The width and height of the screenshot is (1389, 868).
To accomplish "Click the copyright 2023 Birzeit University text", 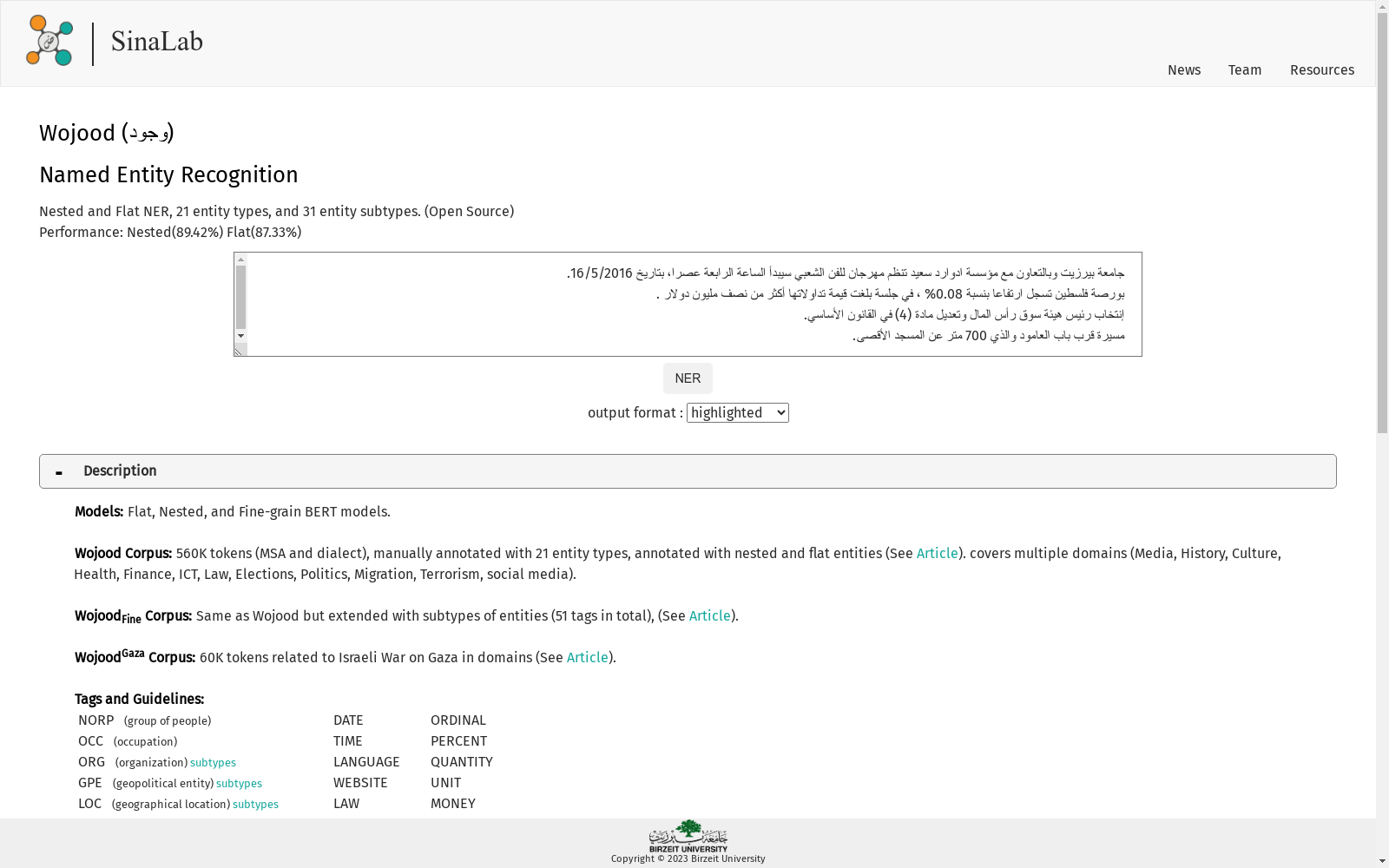I will tap(688, 859).
